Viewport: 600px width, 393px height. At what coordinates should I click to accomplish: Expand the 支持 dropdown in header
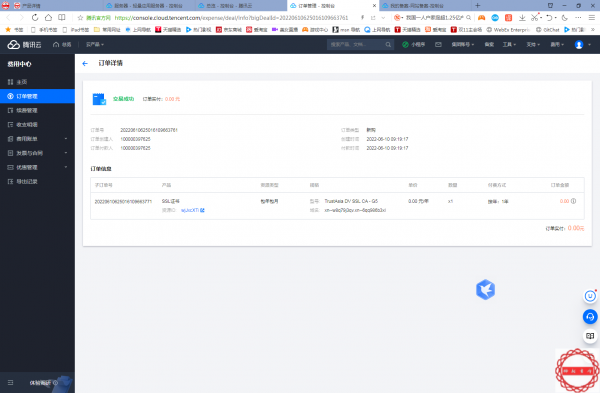tap(533, 45)
